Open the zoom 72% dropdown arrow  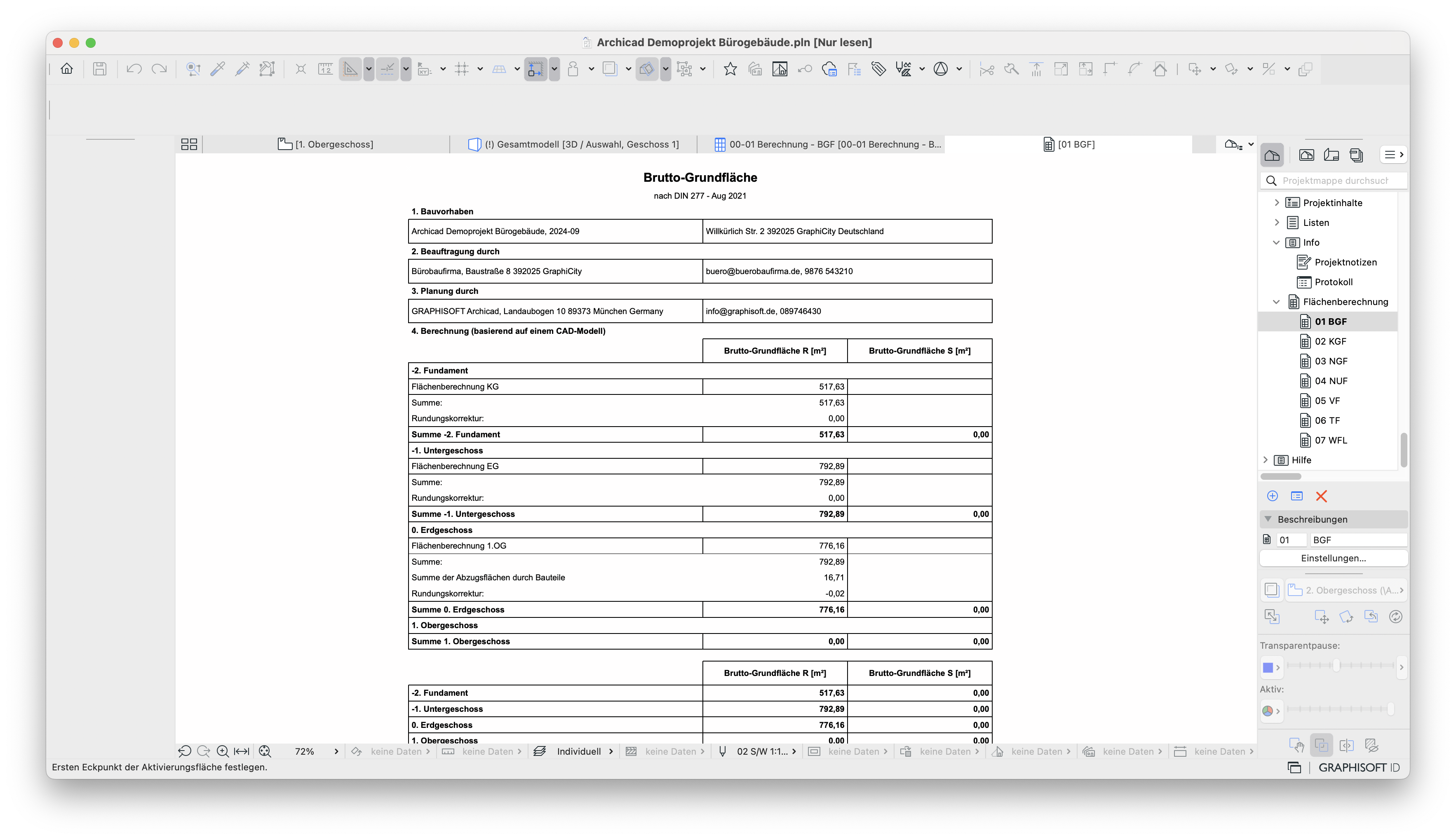point(336,751)
